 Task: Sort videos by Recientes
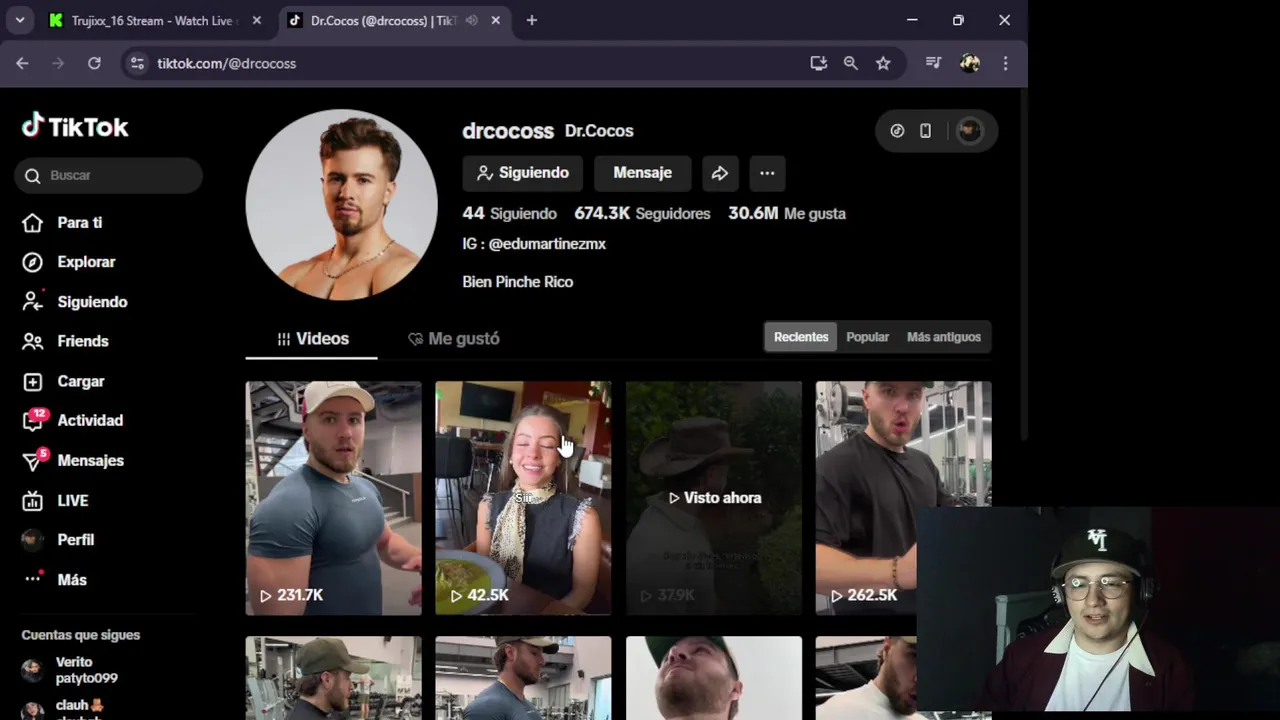(801, 337)
